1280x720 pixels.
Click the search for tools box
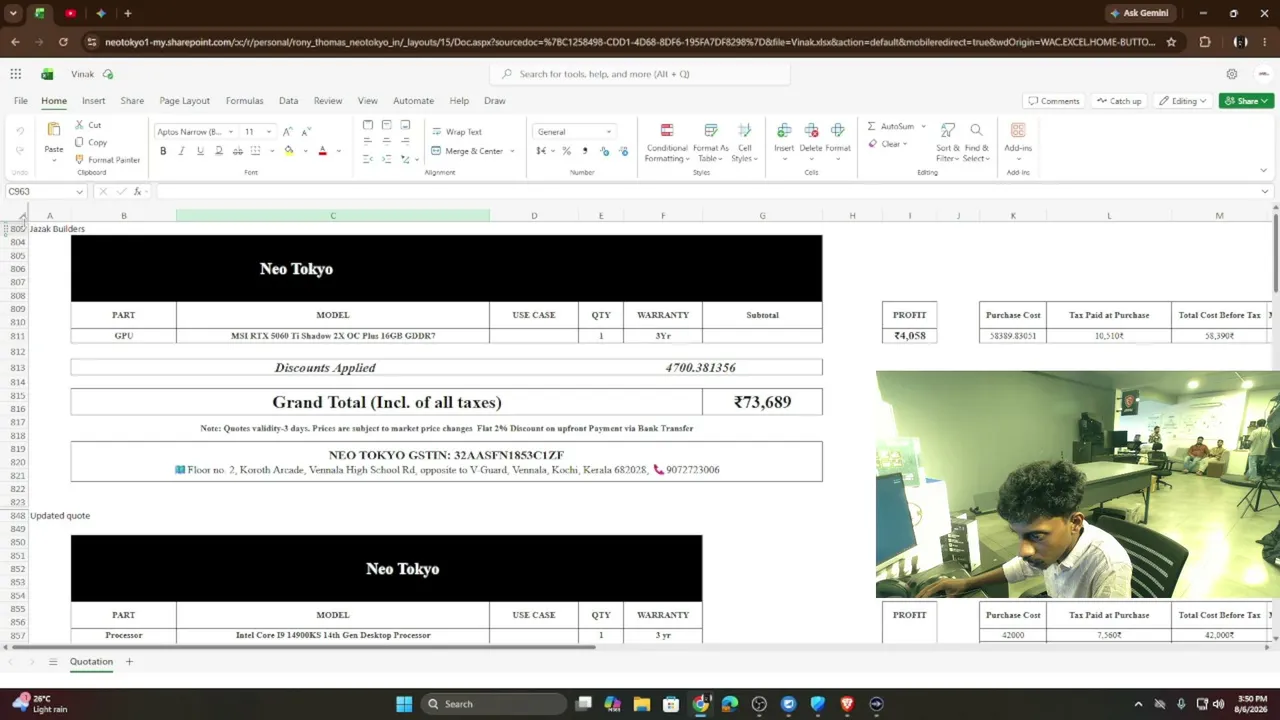[640, 74]
